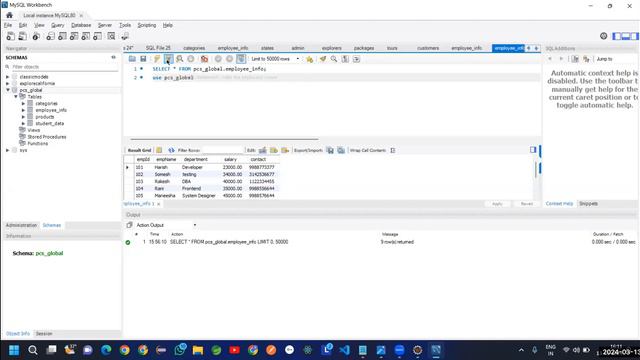Open Visual Studio Code from taskbar
Viewport: 640px width, 360px height.
(x=344, y=350)
